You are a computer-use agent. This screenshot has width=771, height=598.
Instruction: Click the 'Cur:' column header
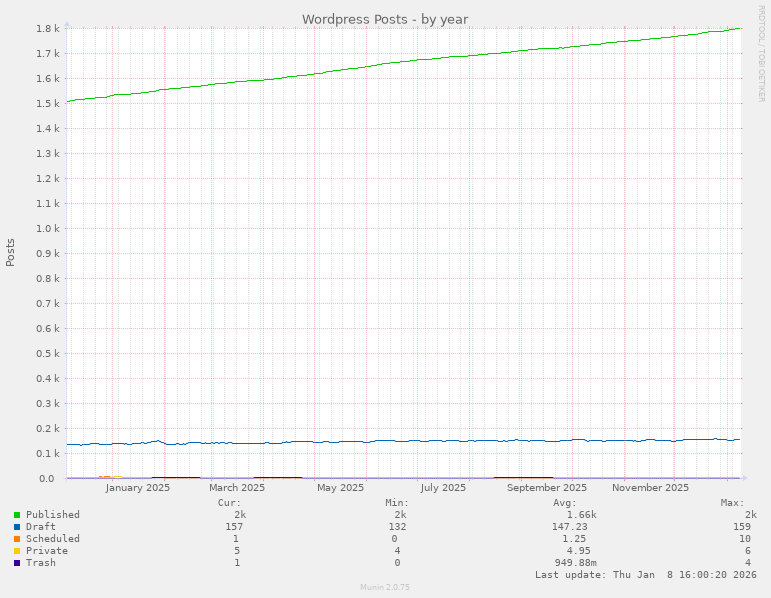click(x=229, y=503)
